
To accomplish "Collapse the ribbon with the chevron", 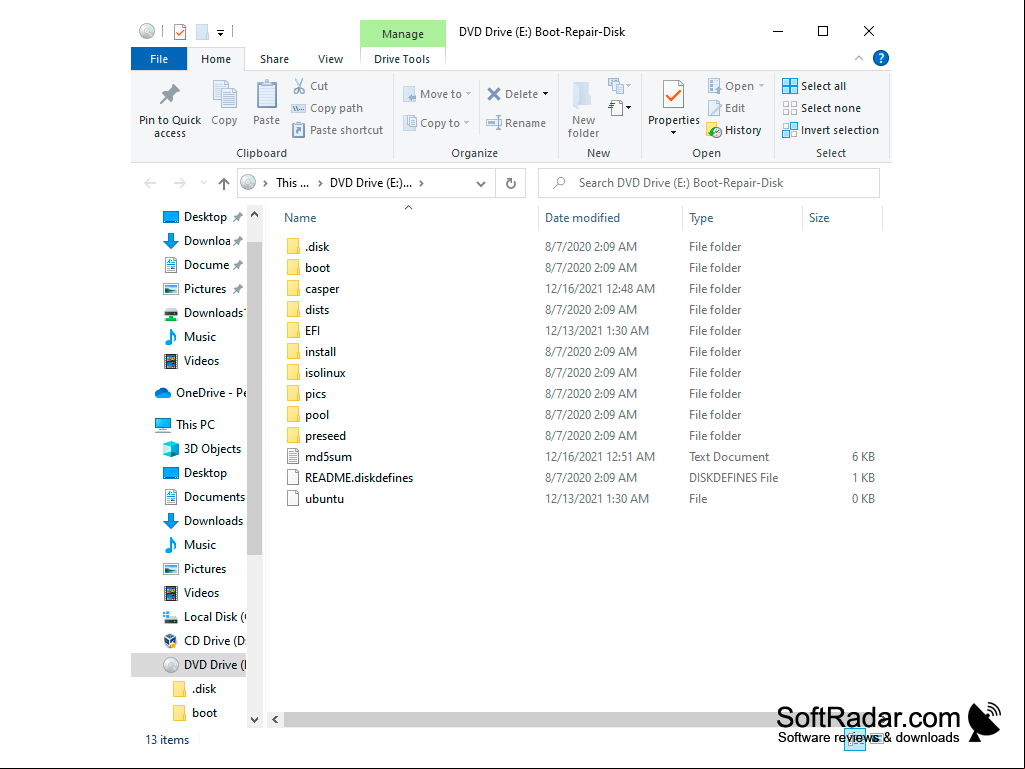I will (859, 58).
